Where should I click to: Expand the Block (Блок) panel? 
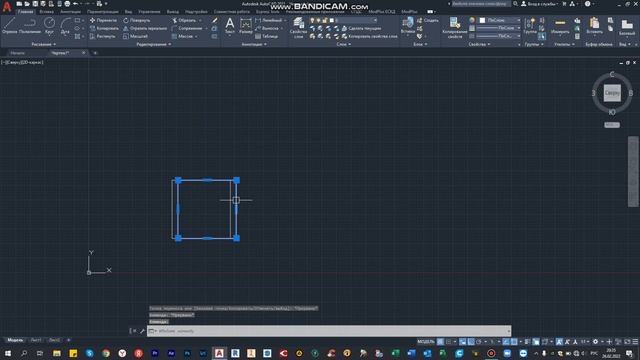pos(420,44)
